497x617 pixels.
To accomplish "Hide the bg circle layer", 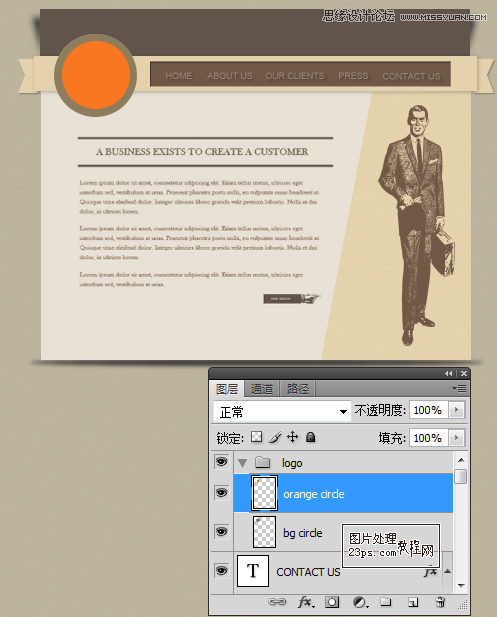I will click(x=222, y=532).
